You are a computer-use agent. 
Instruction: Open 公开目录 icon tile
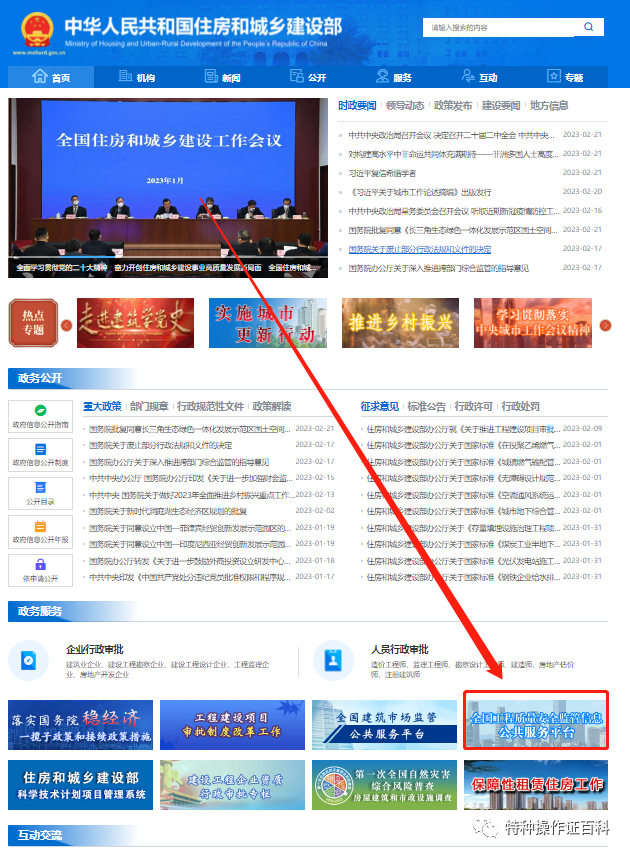(x=40, y=494)
